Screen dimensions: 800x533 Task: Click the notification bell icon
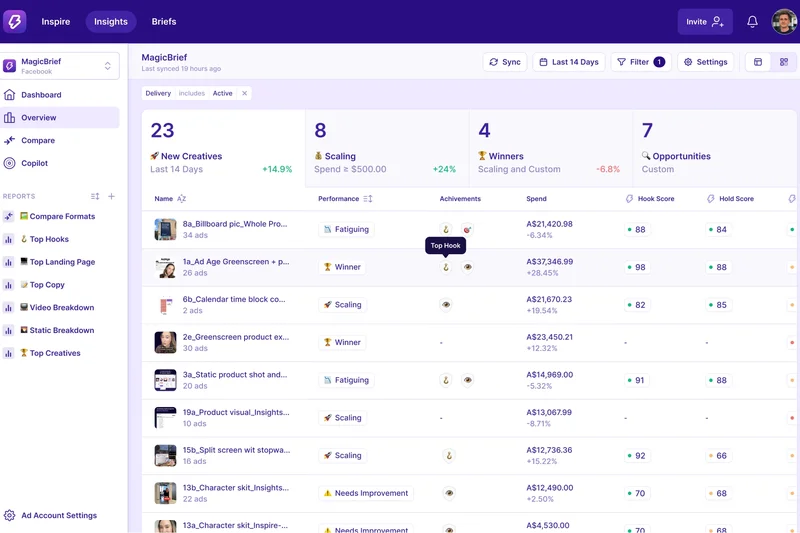[x=752, y=22]
